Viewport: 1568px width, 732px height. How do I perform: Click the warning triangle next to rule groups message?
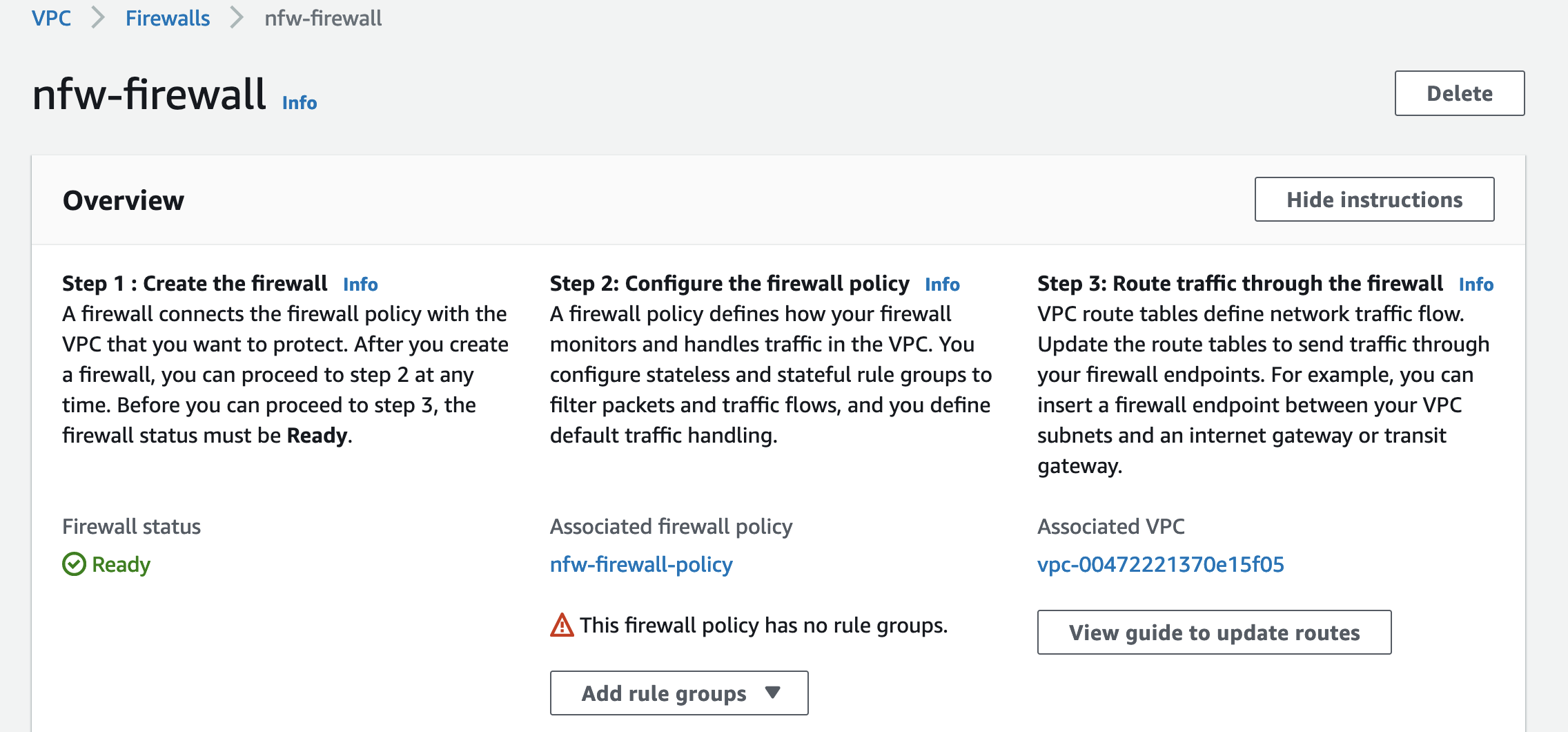tap(561, 624)
